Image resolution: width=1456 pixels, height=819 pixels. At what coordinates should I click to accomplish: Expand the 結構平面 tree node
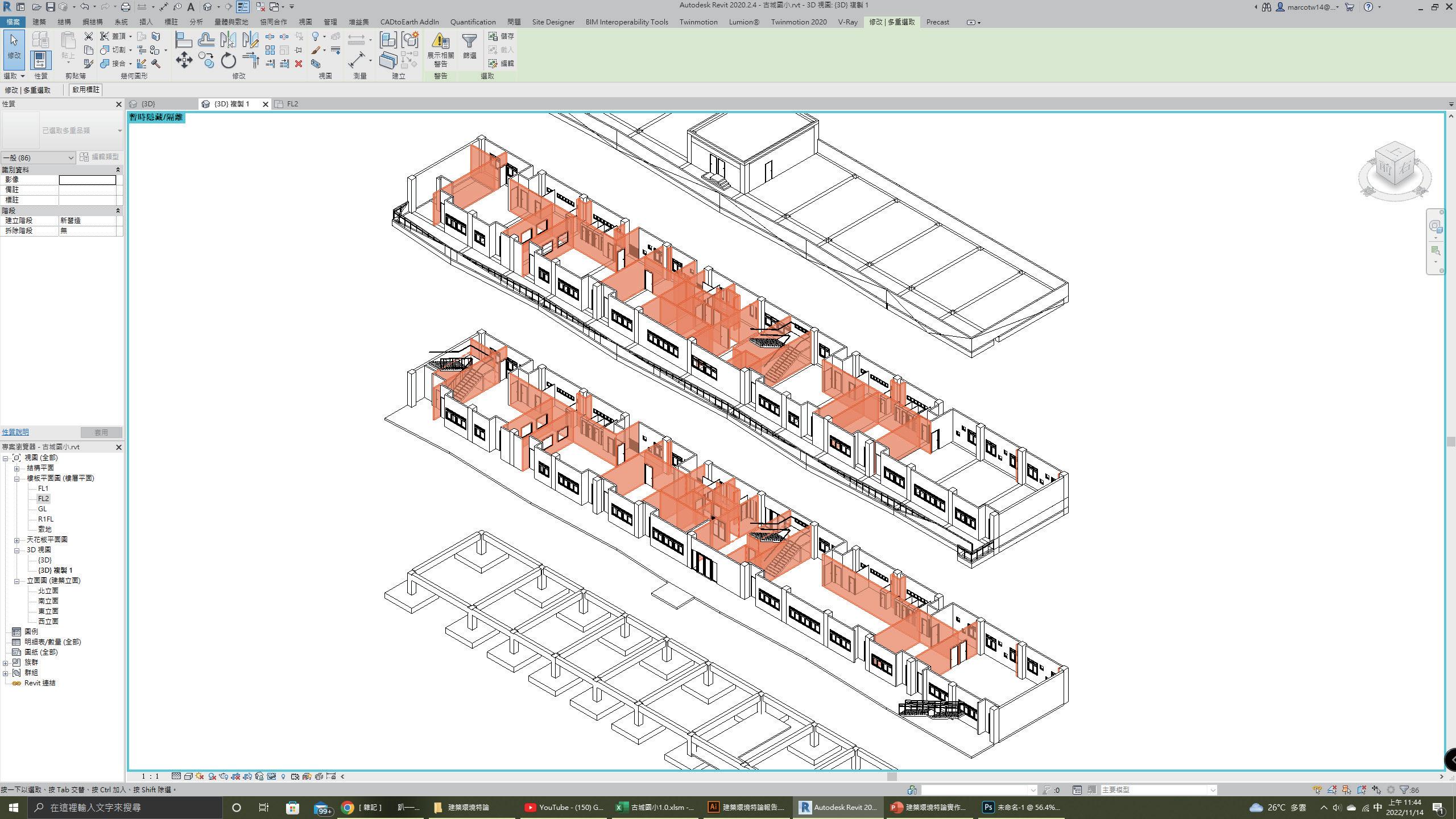point(17,468)
